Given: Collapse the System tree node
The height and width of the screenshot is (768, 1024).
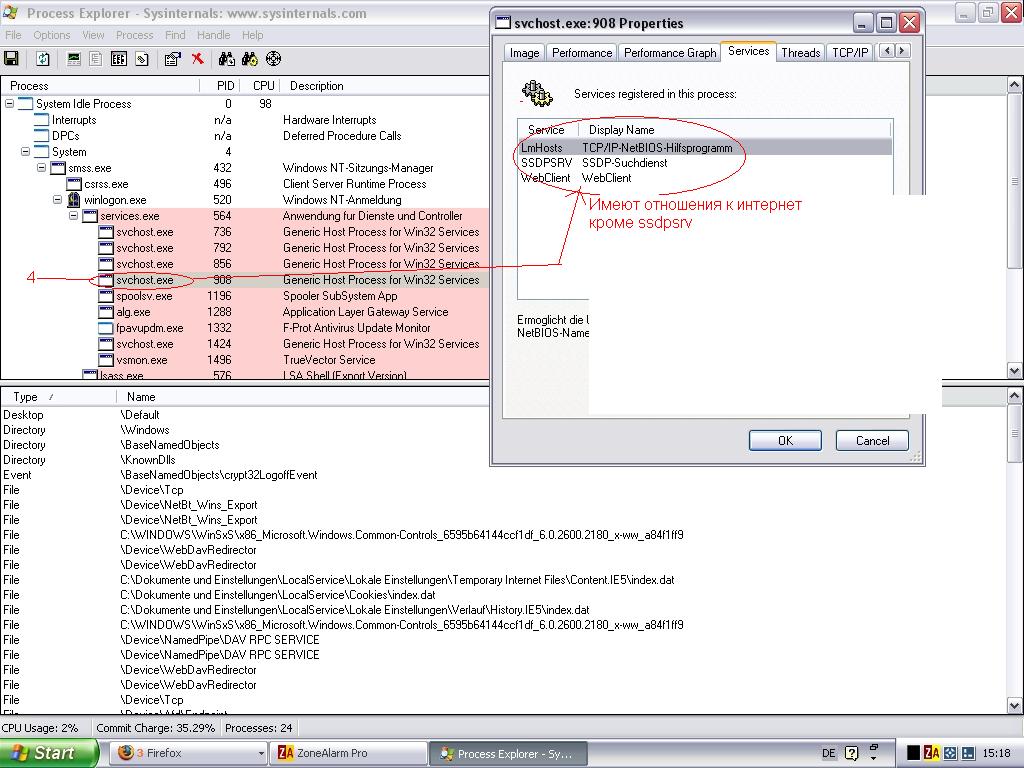Looking at the screenshot, I should pos(25,152).
